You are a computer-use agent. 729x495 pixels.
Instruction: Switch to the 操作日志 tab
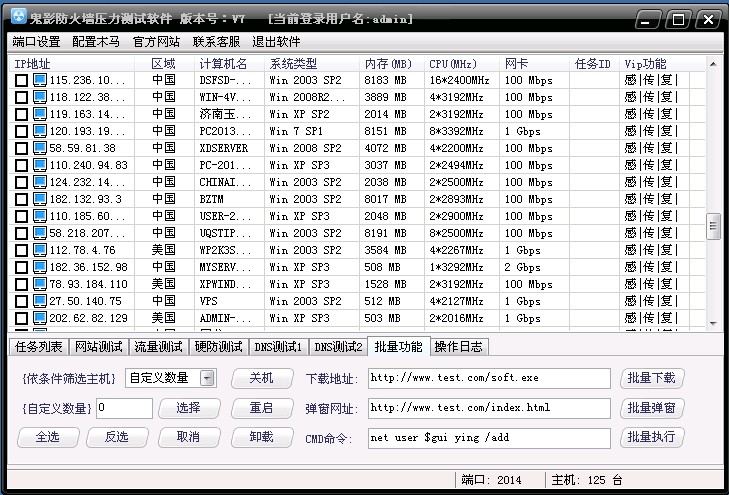[460, 347]
